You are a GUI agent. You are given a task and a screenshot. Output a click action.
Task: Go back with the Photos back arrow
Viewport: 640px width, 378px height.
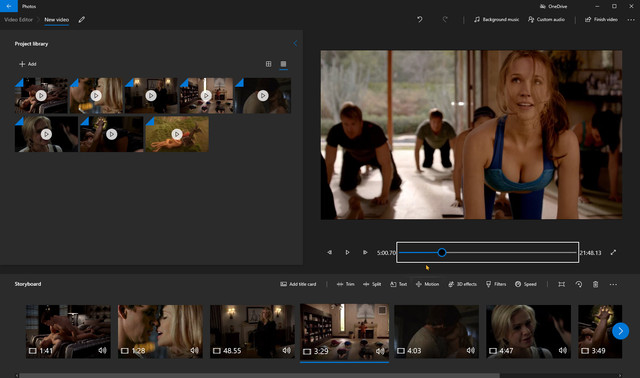pyautogui.click(x=9, y=6)
